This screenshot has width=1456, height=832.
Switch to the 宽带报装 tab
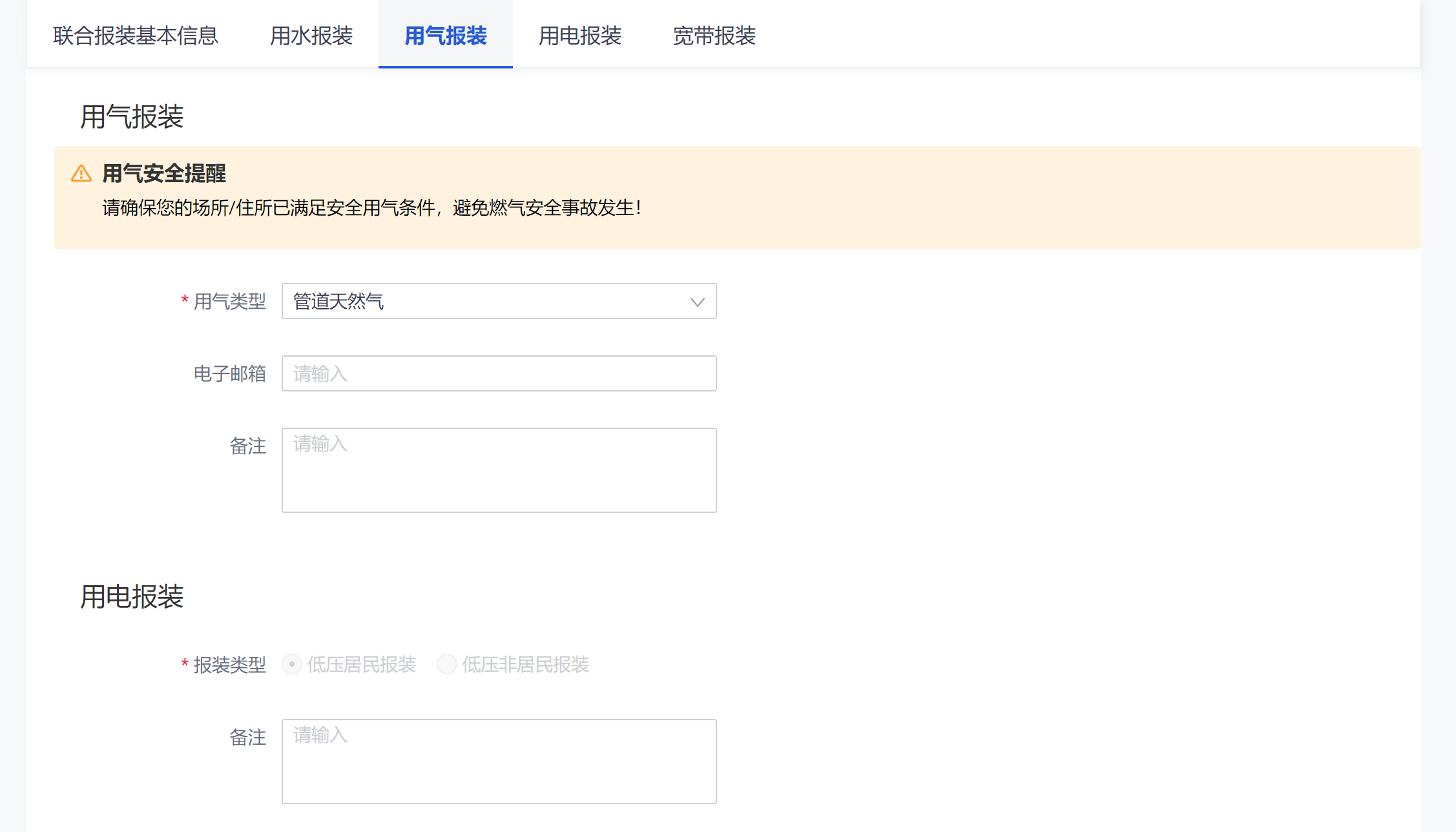click(714, 36)
